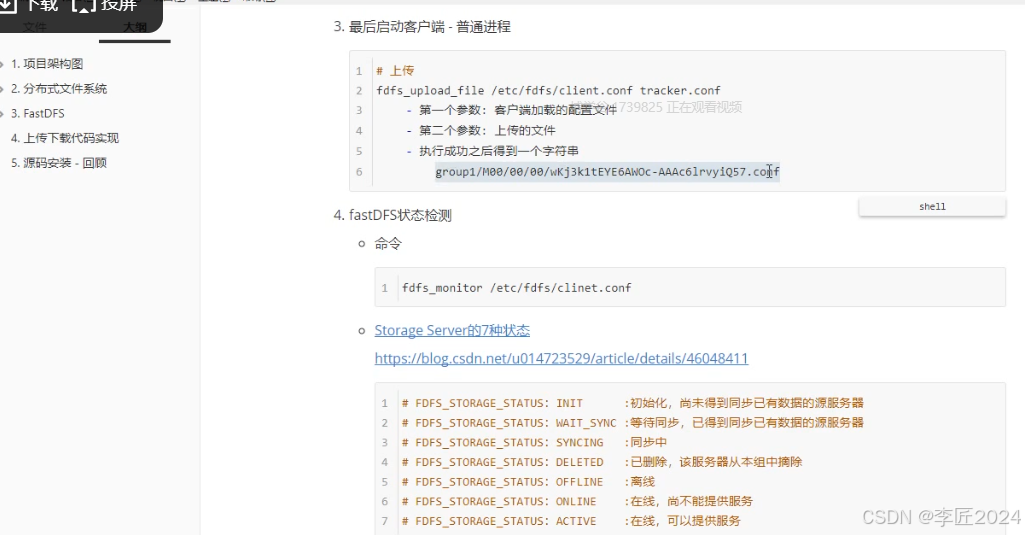Click the FDFS_STORAGE_STATUS: INIT line
The height and width of the screenshot is (535, 1025).
coord(632,403)
